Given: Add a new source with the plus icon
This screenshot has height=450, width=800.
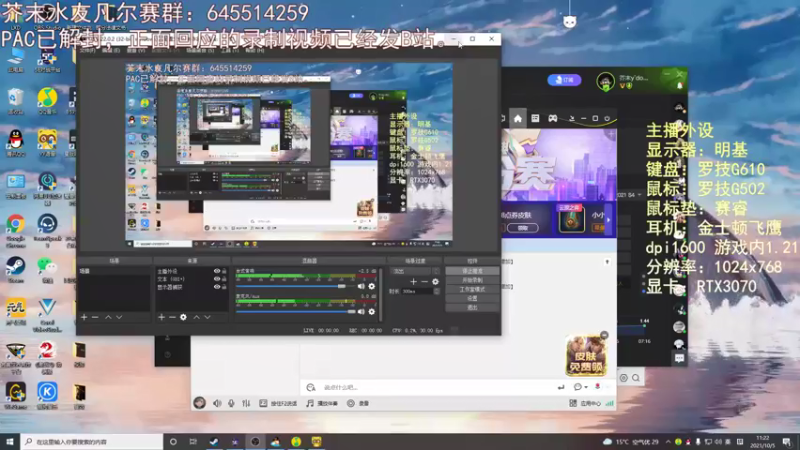Looking at the screenshot, I should click(161, 317).
